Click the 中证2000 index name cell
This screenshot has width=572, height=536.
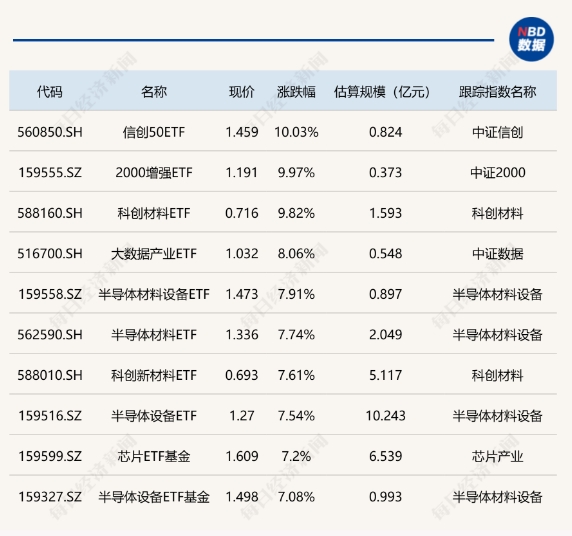tap(498, 173)
